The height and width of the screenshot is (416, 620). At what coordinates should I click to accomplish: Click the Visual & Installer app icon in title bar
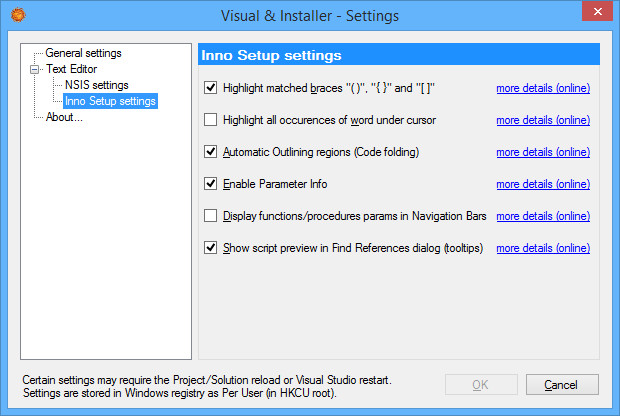tap(18, 15)
